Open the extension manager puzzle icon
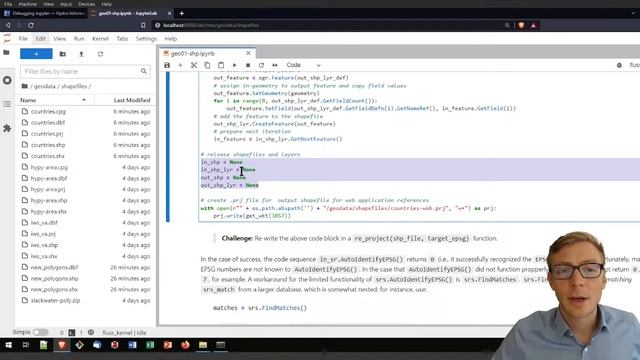Screen dimensions: 640x360 (7, 128)
